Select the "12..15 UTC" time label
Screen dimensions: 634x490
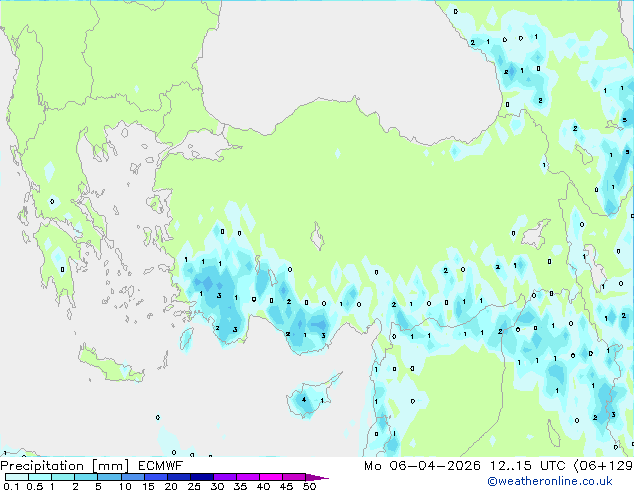527,466
